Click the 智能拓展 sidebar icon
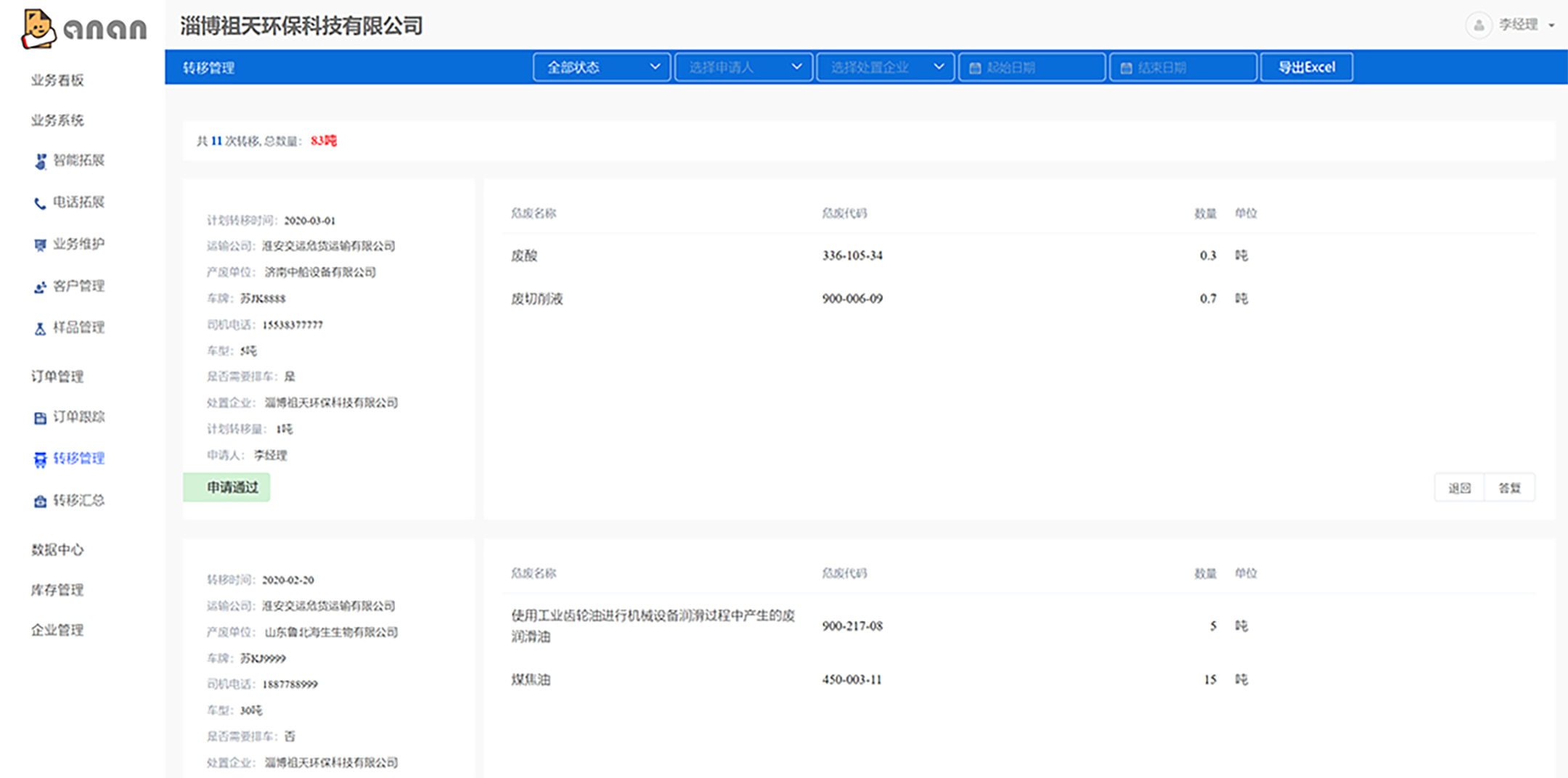The height and width of the screenshot is (778, 1568). [41, 161]
